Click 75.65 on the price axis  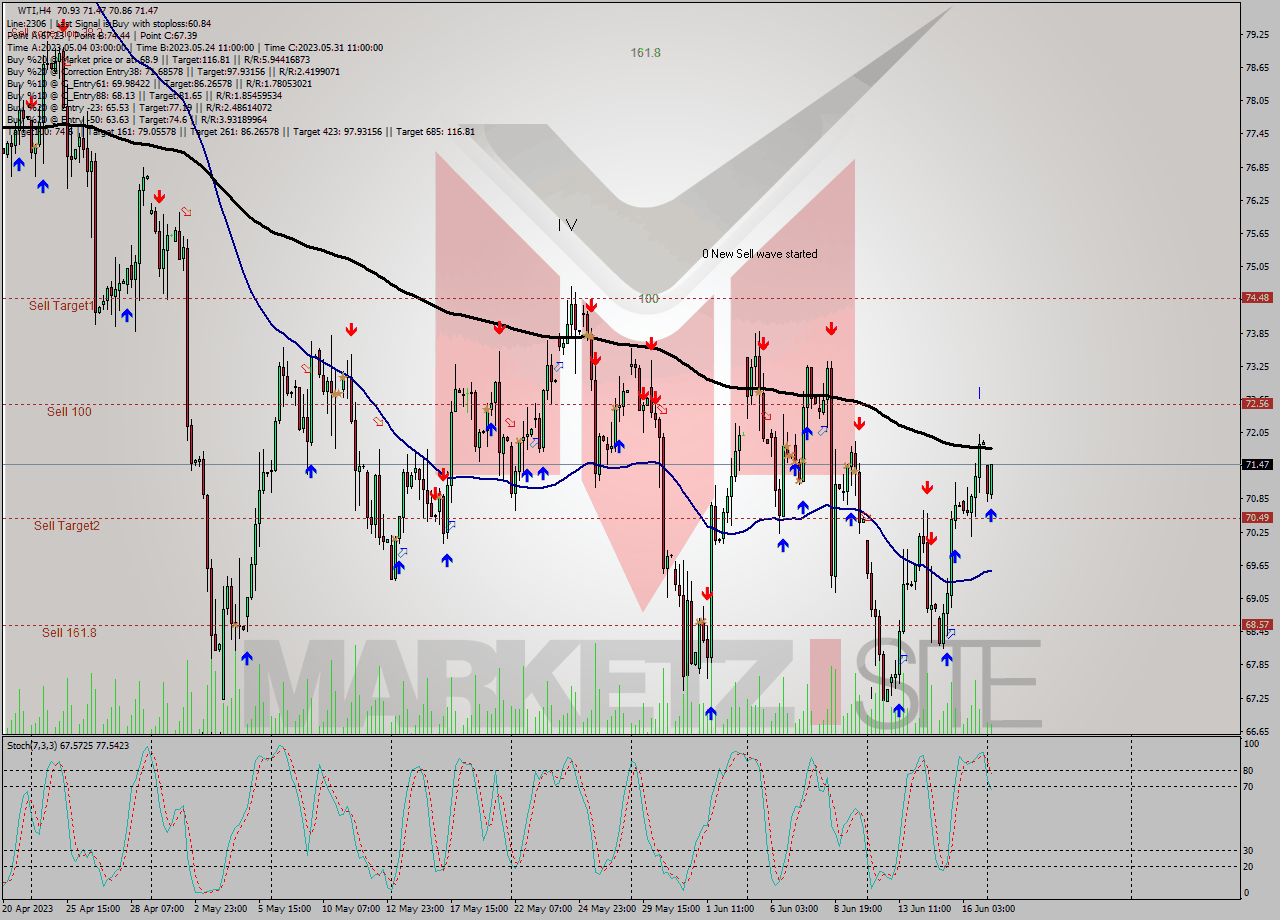pos(1257,234)
